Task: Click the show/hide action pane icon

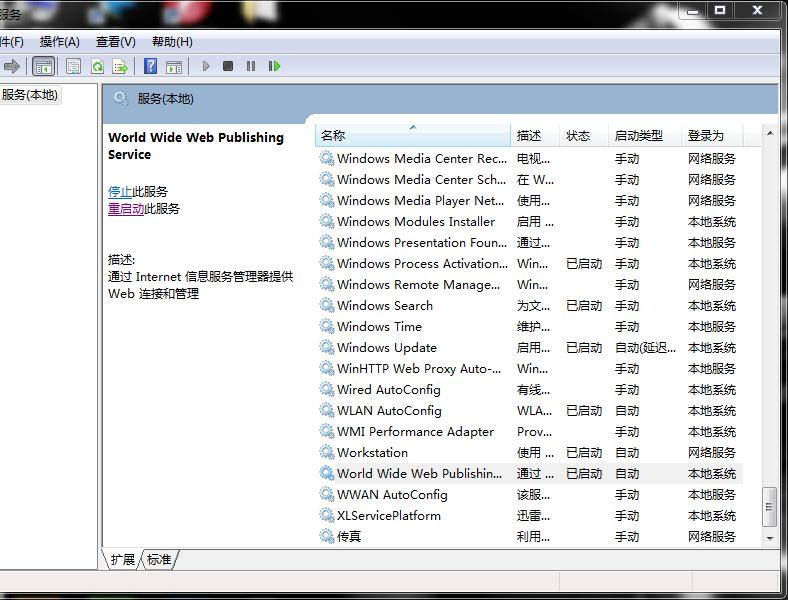Action: point(174,67)
